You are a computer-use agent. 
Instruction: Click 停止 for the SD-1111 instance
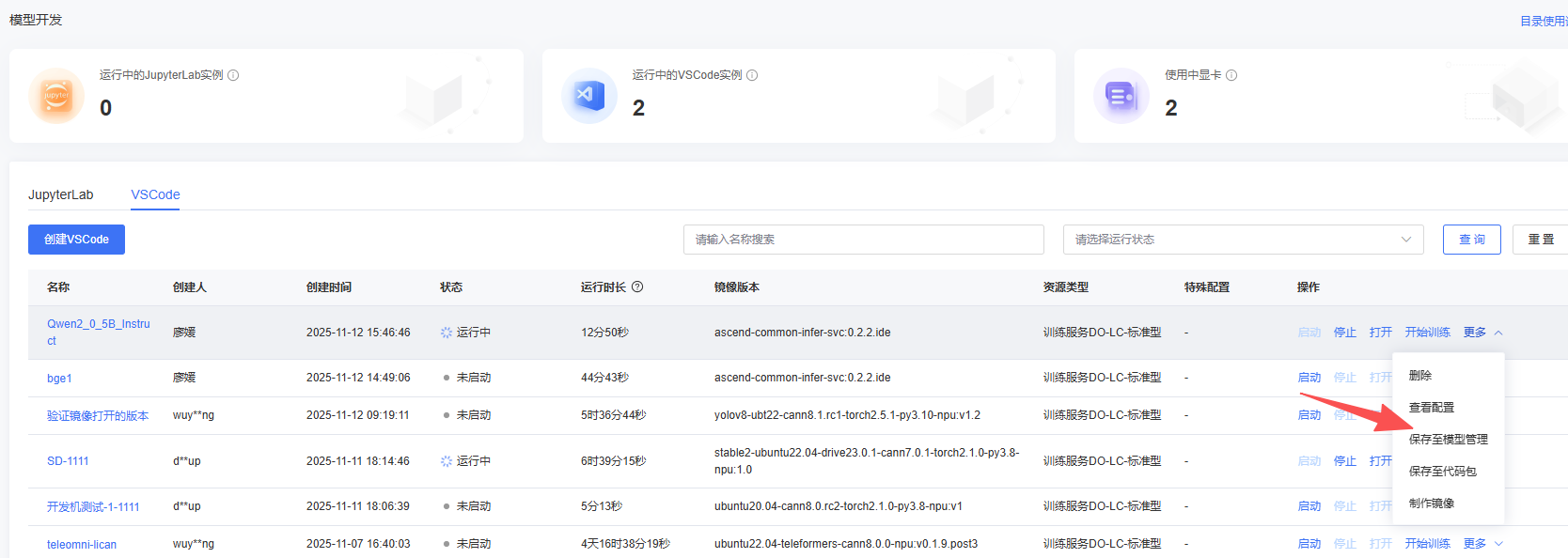1344,461
